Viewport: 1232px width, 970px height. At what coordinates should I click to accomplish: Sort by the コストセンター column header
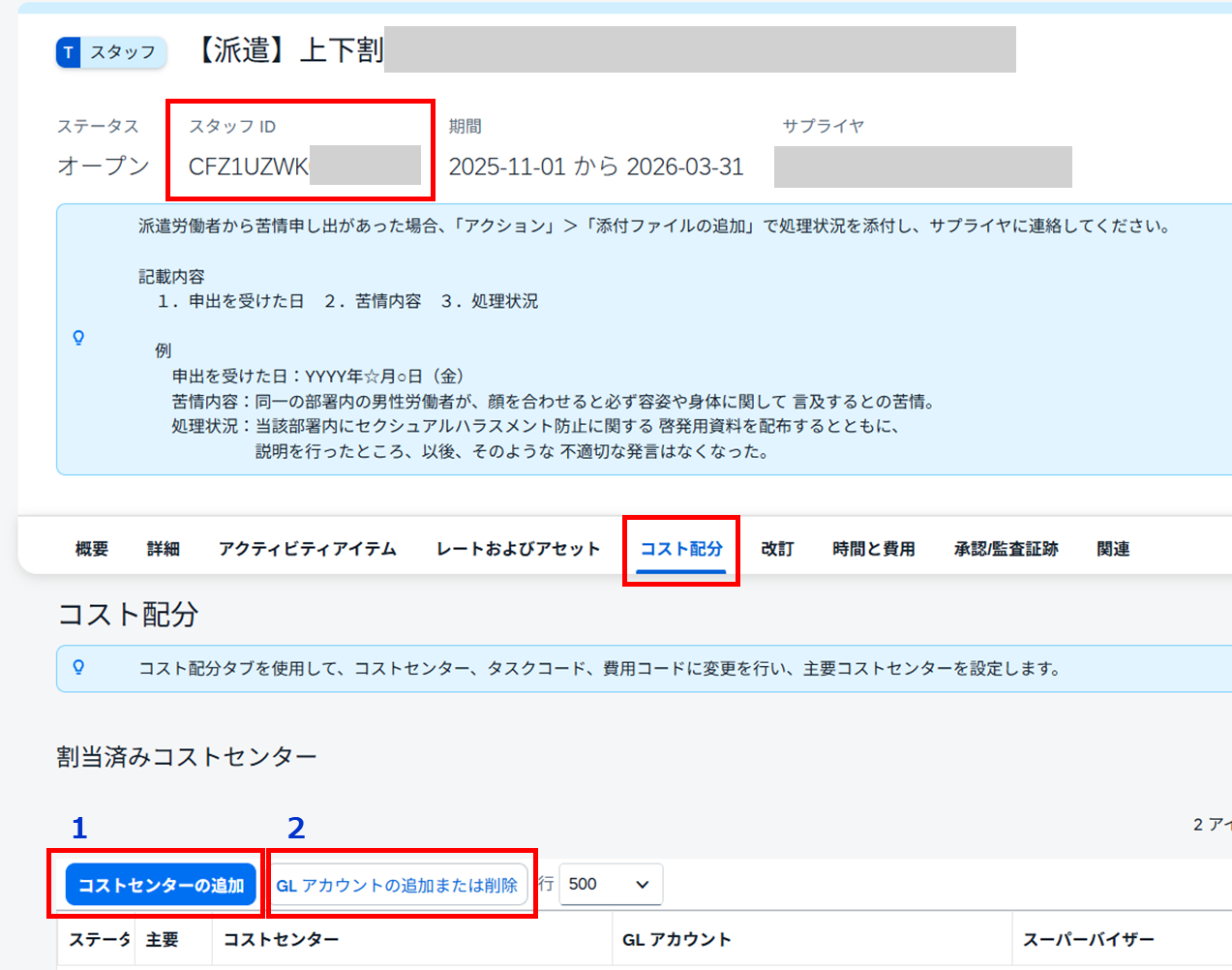[282, 940]
